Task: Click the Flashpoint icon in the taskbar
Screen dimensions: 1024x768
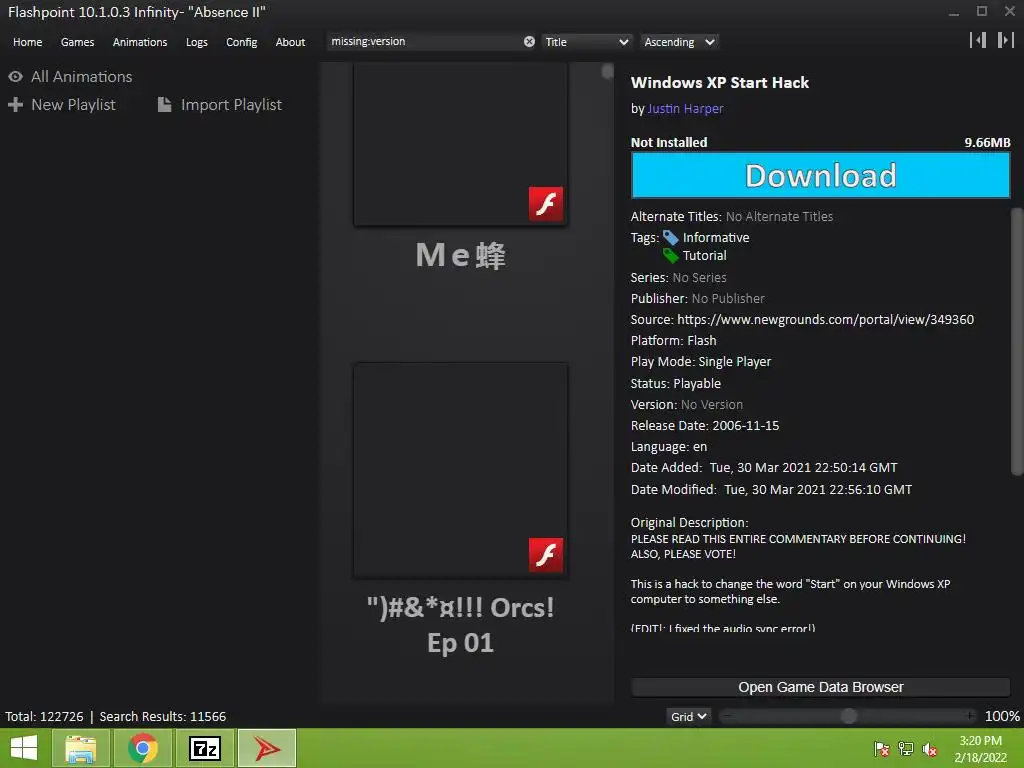Action: [x=266, y=748]
